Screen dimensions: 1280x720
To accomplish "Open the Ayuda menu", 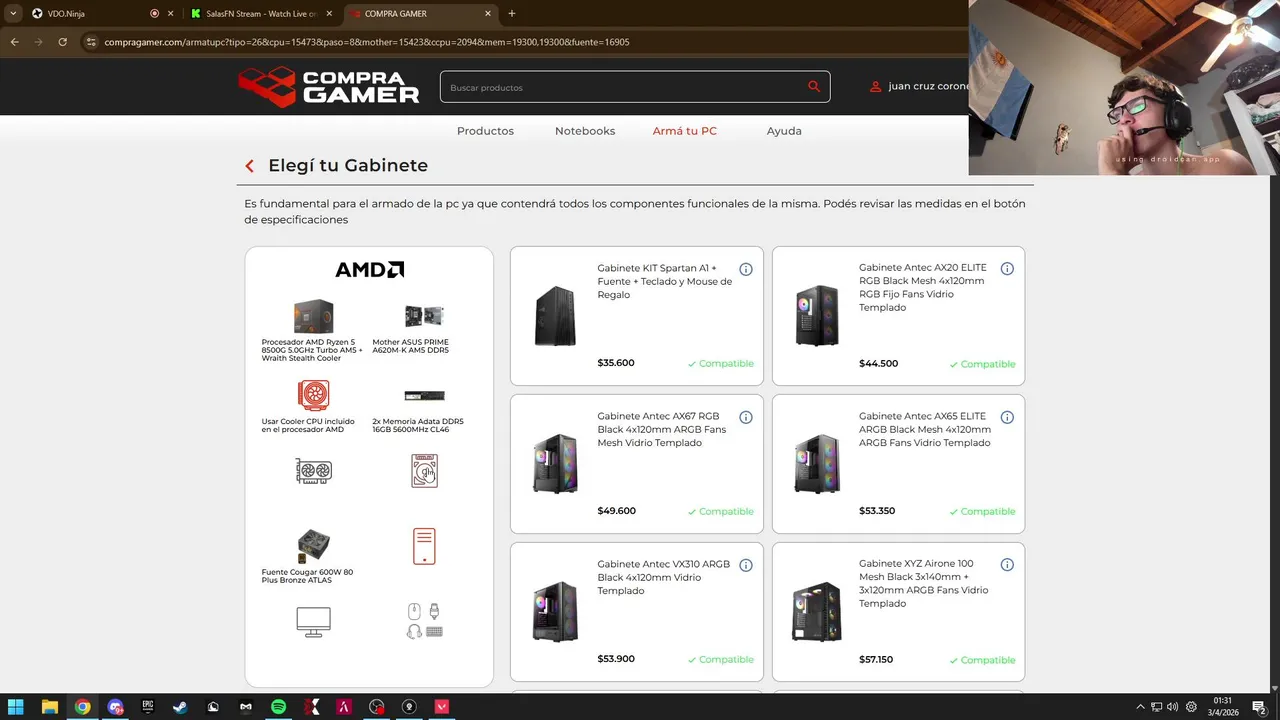I will (x=784, y=131).
